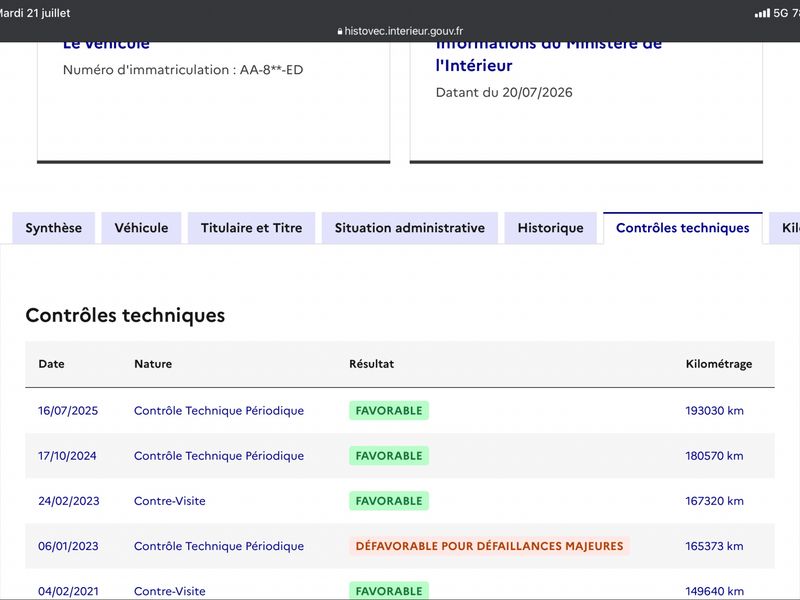800x600 pixels.
Task: Click the registration number AA-8**-ED
Action: pyautogui.click(x=271, y=70)
